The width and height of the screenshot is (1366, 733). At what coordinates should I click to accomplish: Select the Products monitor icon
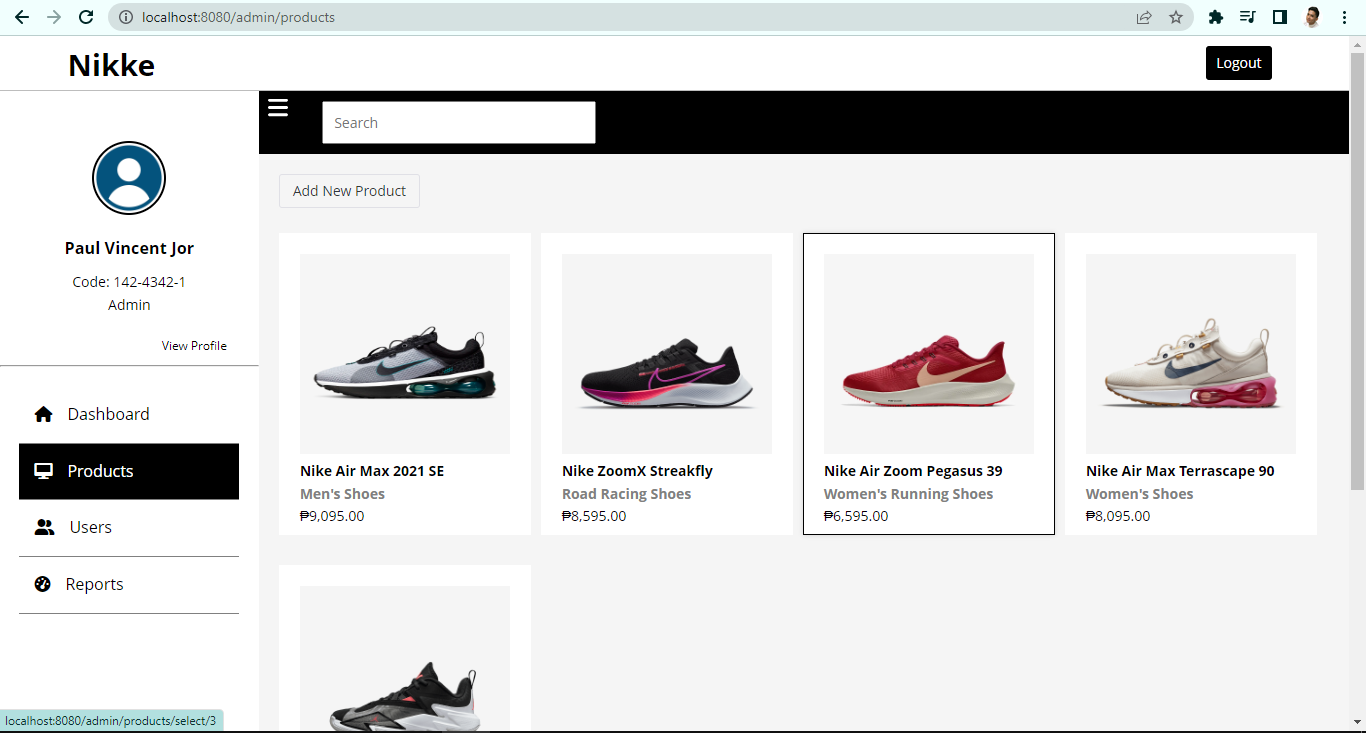pyautogui.click(x=42, y=470)
